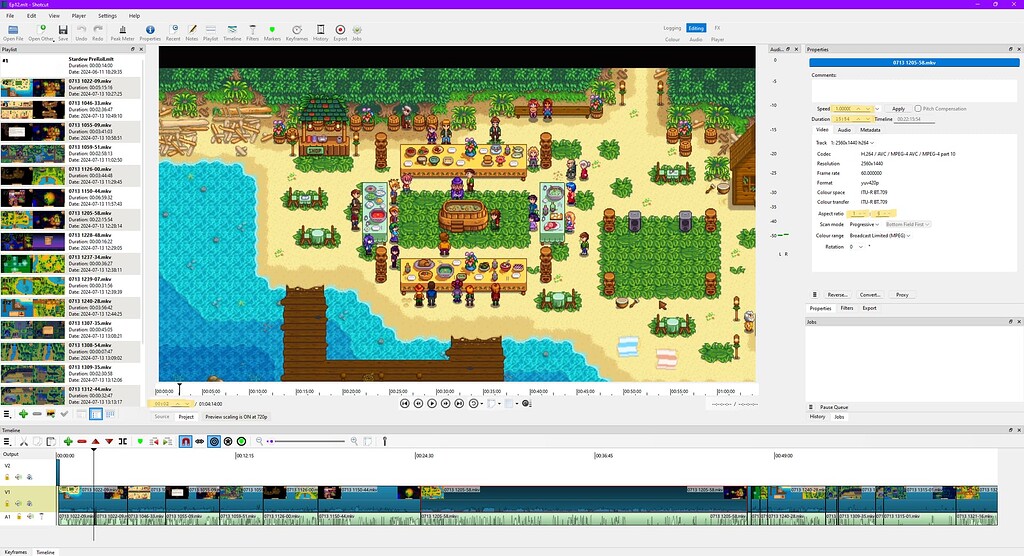Viewport: 1024px width, 556px height.
Task: Open the Export toolbar icon
Action: pyautogui.click(x=340, y=33)
